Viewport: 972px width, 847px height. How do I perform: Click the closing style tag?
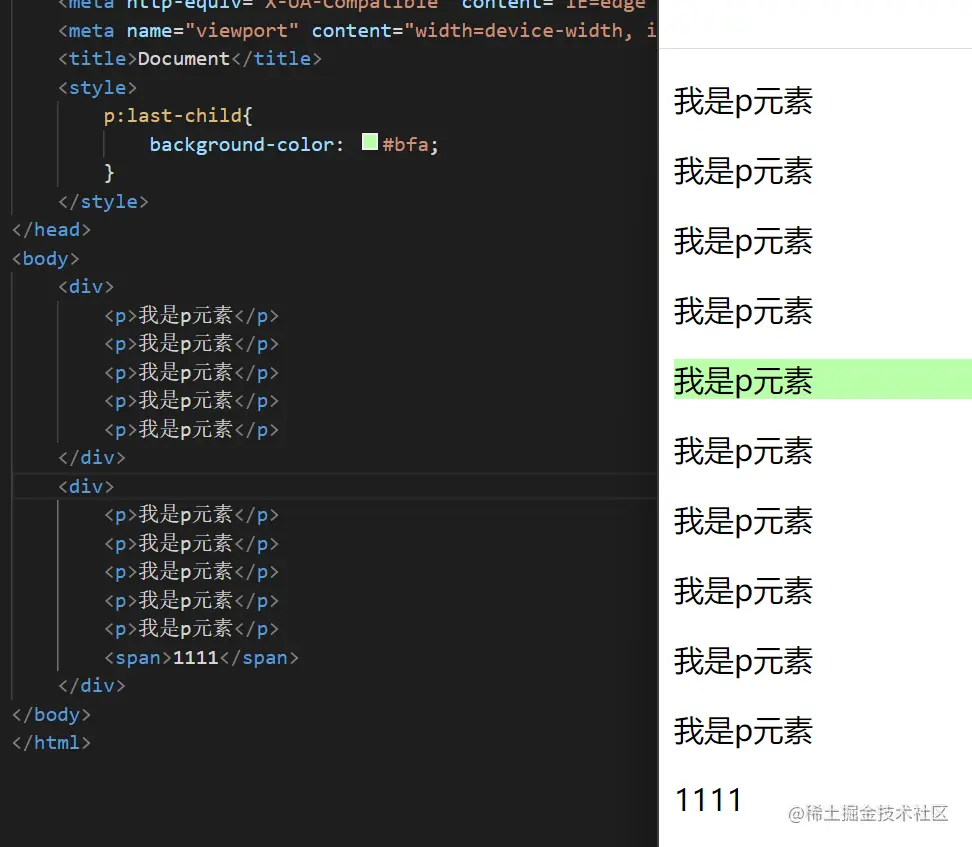pyautogui.click(x=103, y=202)
